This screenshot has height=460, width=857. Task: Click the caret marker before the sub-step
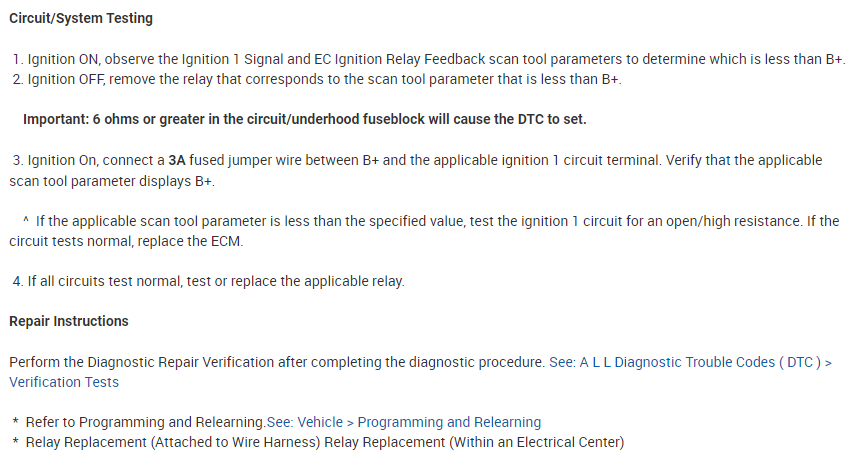(25, 221)
